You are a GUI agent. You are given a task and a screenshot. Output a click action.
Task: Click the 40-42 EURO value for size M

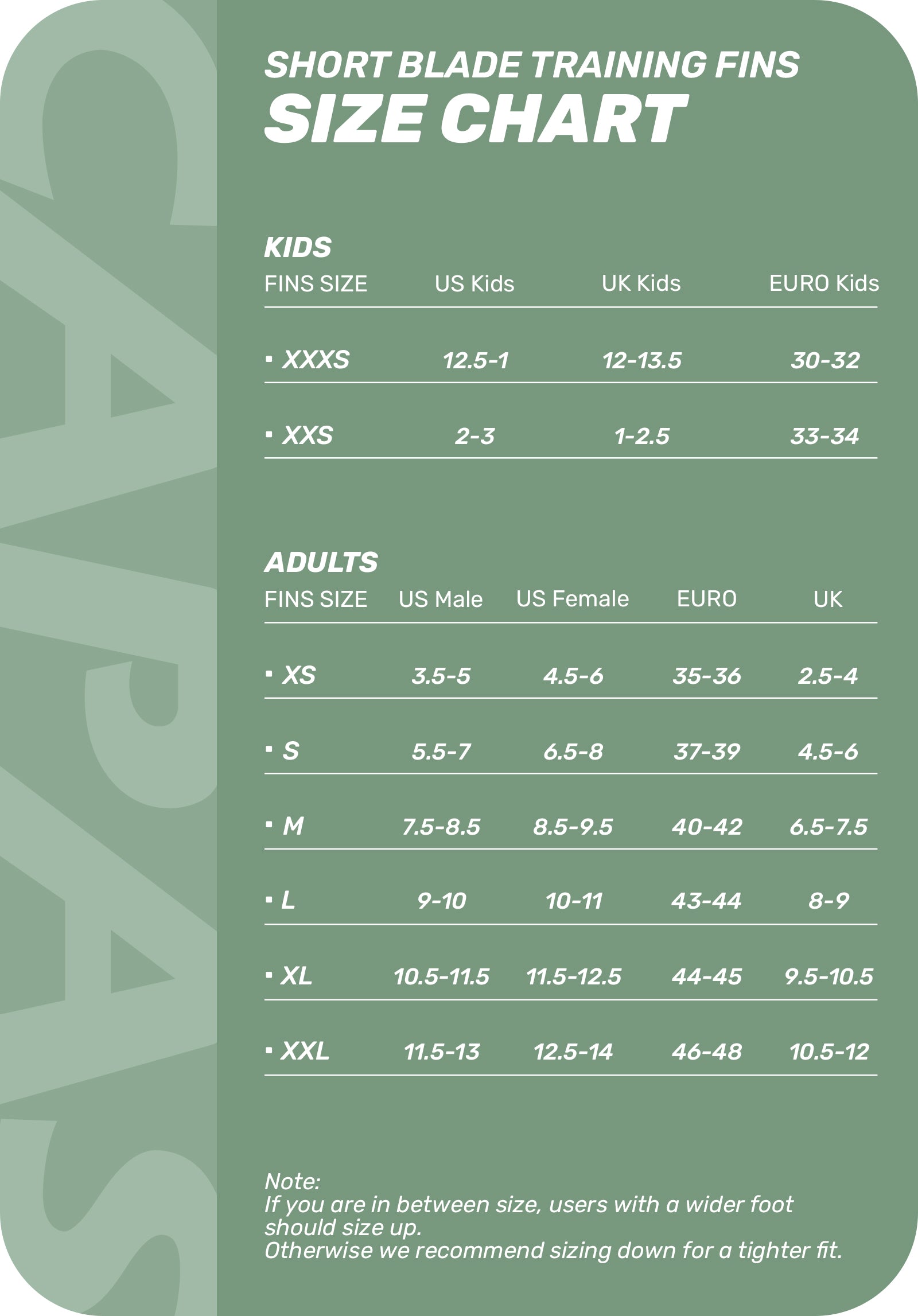point(706,827)
